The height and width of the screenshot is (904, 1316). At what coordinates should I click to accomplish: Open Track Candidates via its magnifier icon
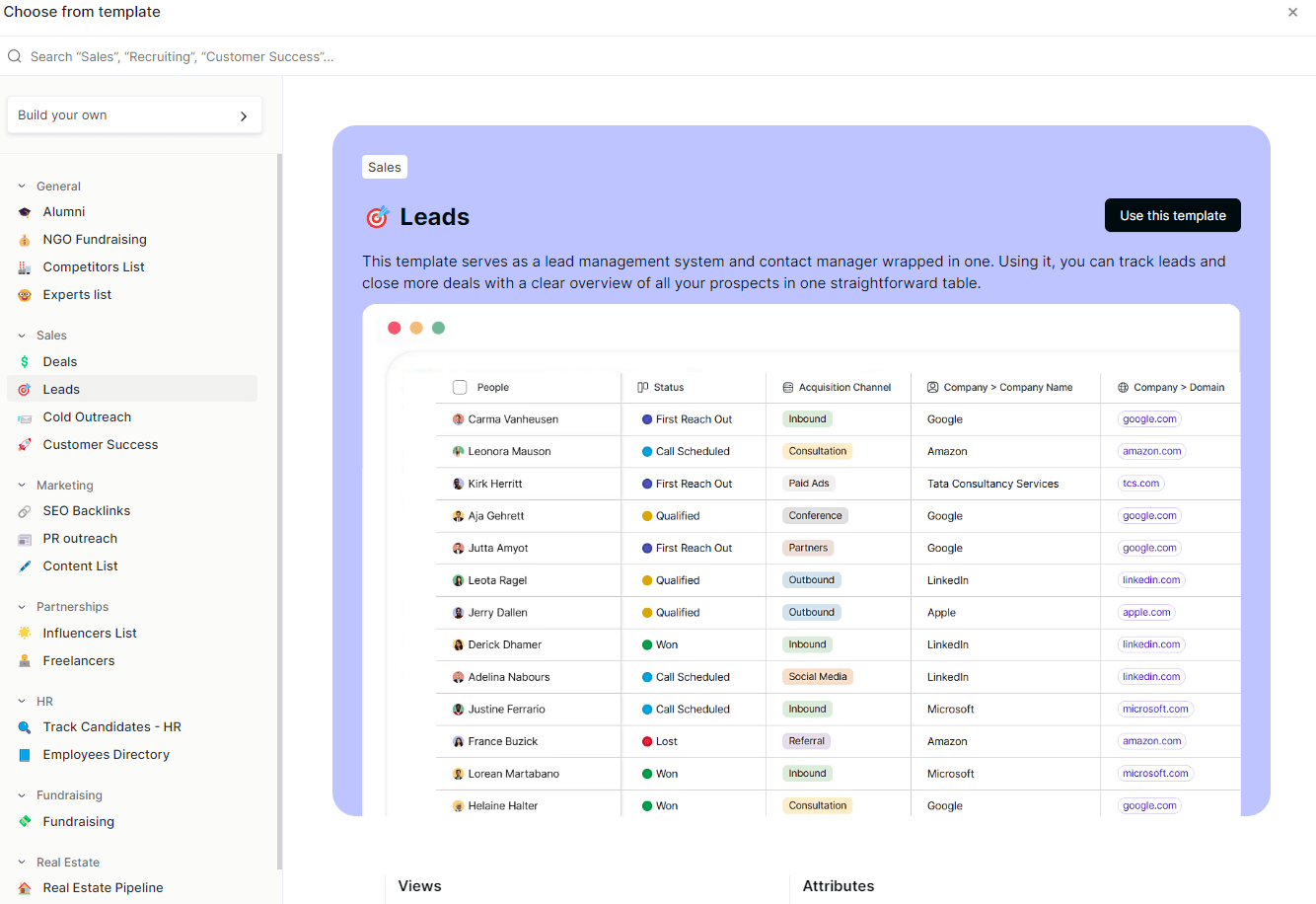coord(25,726)
